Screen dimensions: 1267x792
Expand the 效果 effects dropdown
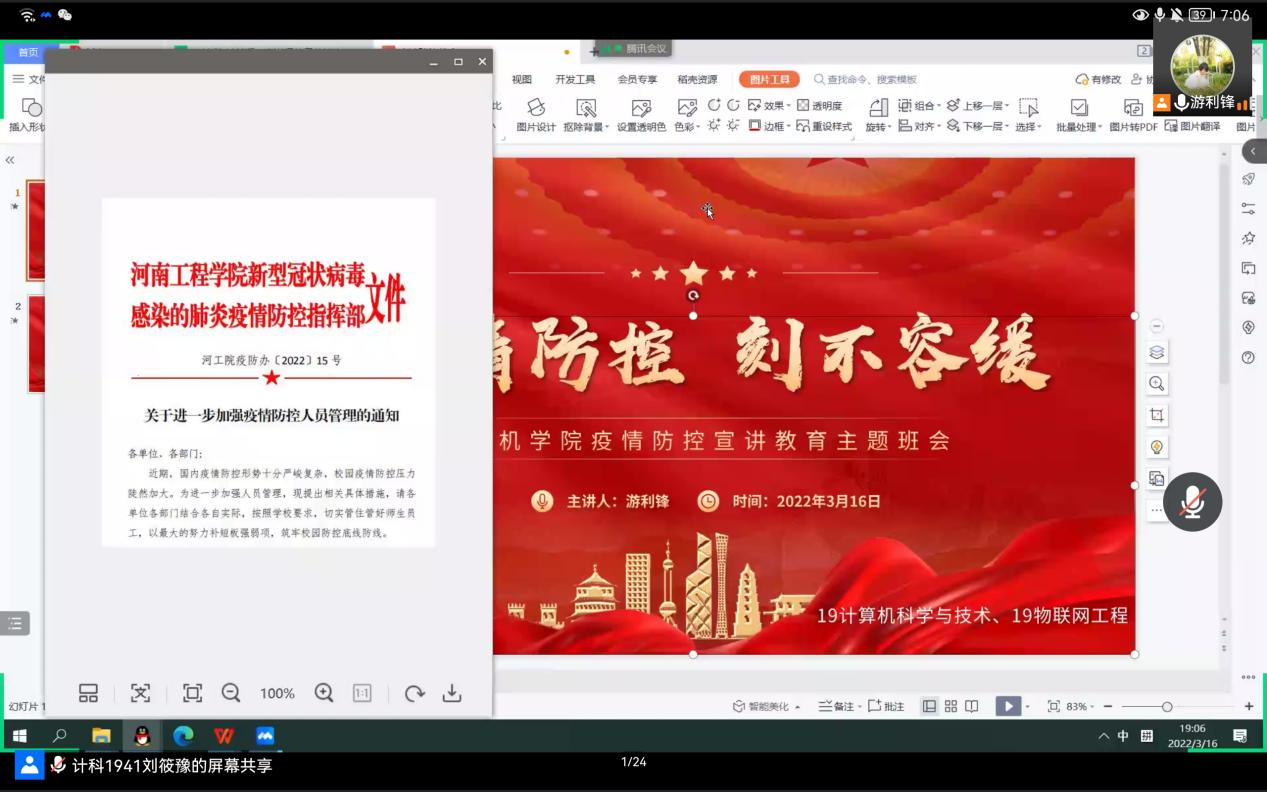[x=769, y=105]
